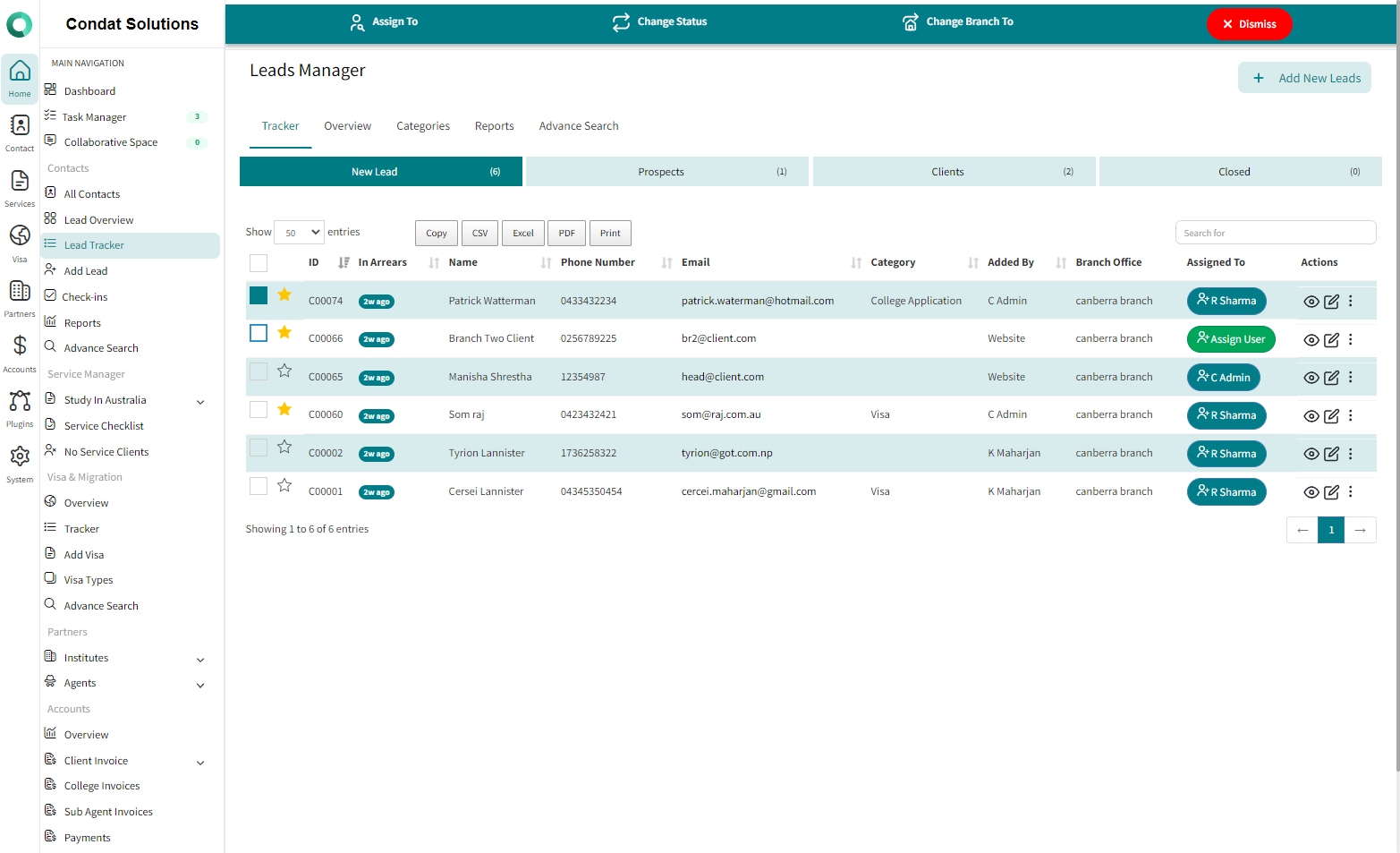
Task: Open Assign To bulk action
Action: click(x=384, y=22)
